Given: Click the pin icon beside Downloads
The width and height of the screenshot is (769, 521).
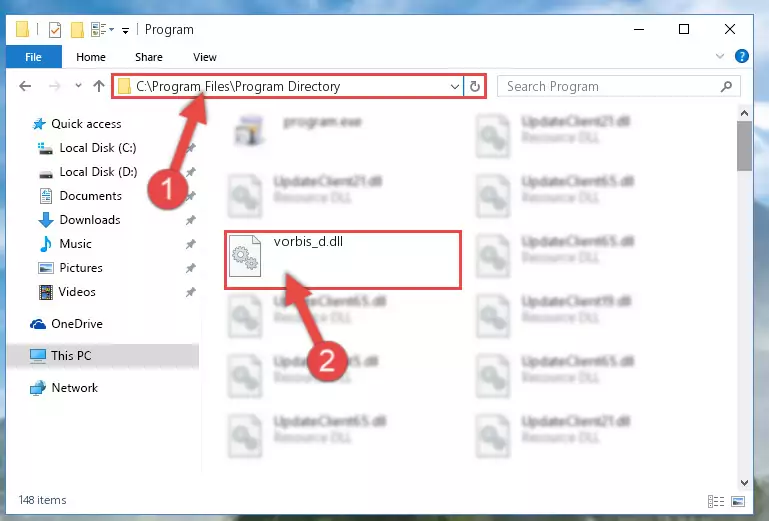Looking at the screenshot, I should tap(190, 220).
